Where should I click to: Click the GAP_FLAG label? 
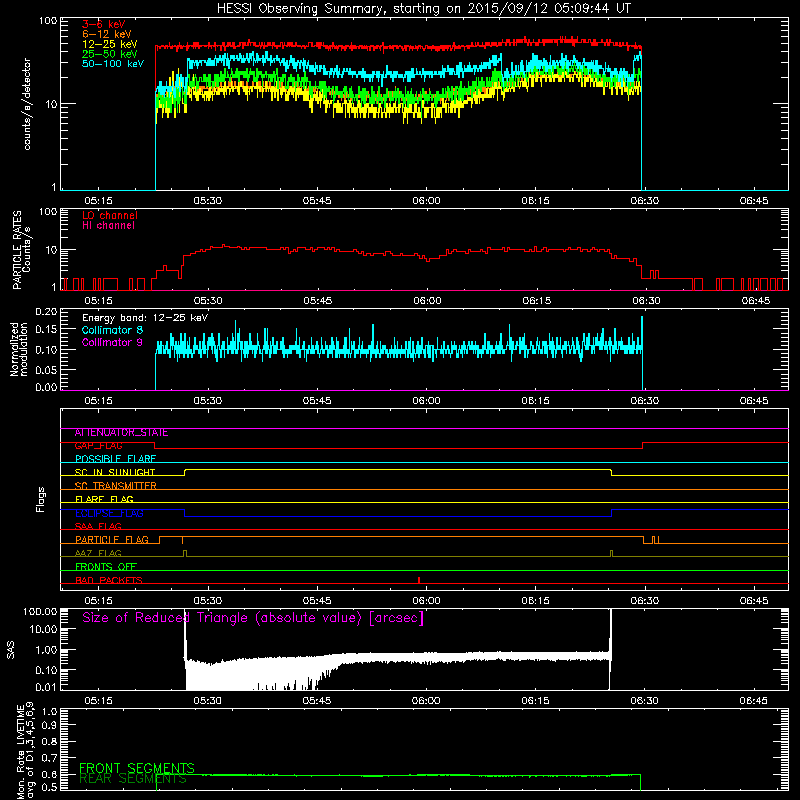pos(98,446)
